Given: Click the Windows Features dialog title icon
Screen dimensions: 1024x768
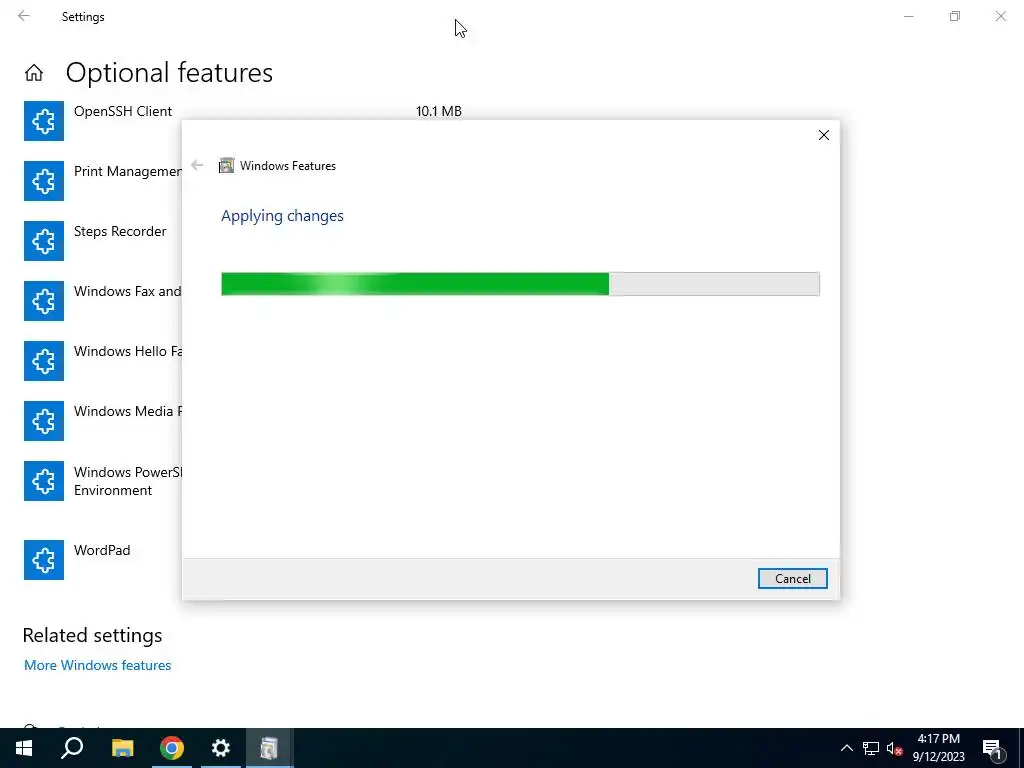Looking at the screenshot, I should [226, 165].
